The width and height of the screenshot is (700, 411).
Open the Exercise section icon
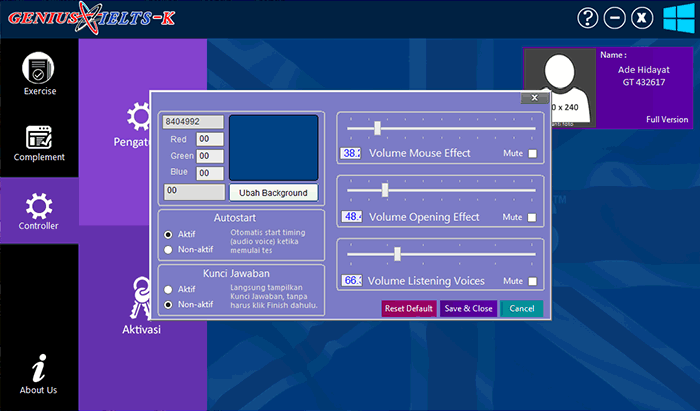[39, 68]
